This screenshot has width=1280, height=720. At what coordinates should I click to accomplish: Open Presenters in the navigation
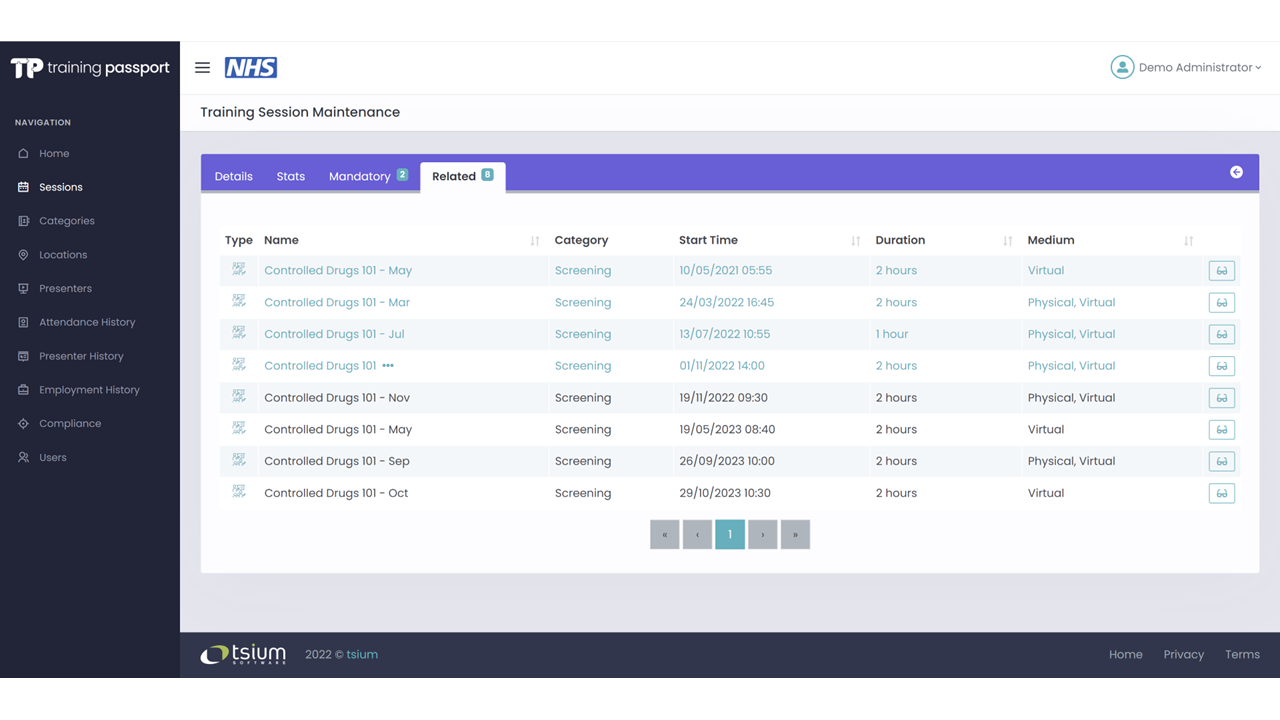66,289
